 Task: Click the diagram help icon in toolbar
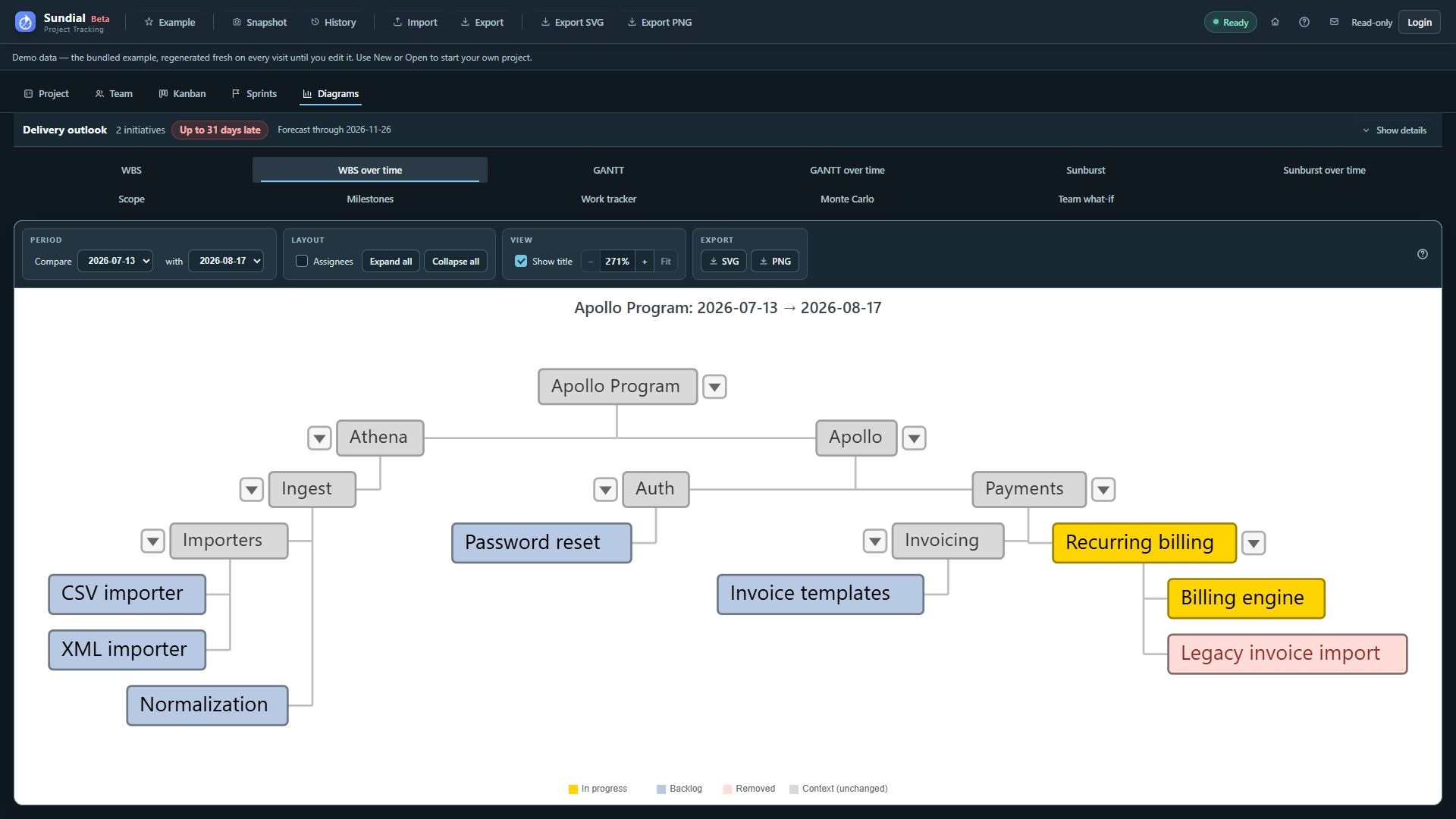coord(1423,254)
